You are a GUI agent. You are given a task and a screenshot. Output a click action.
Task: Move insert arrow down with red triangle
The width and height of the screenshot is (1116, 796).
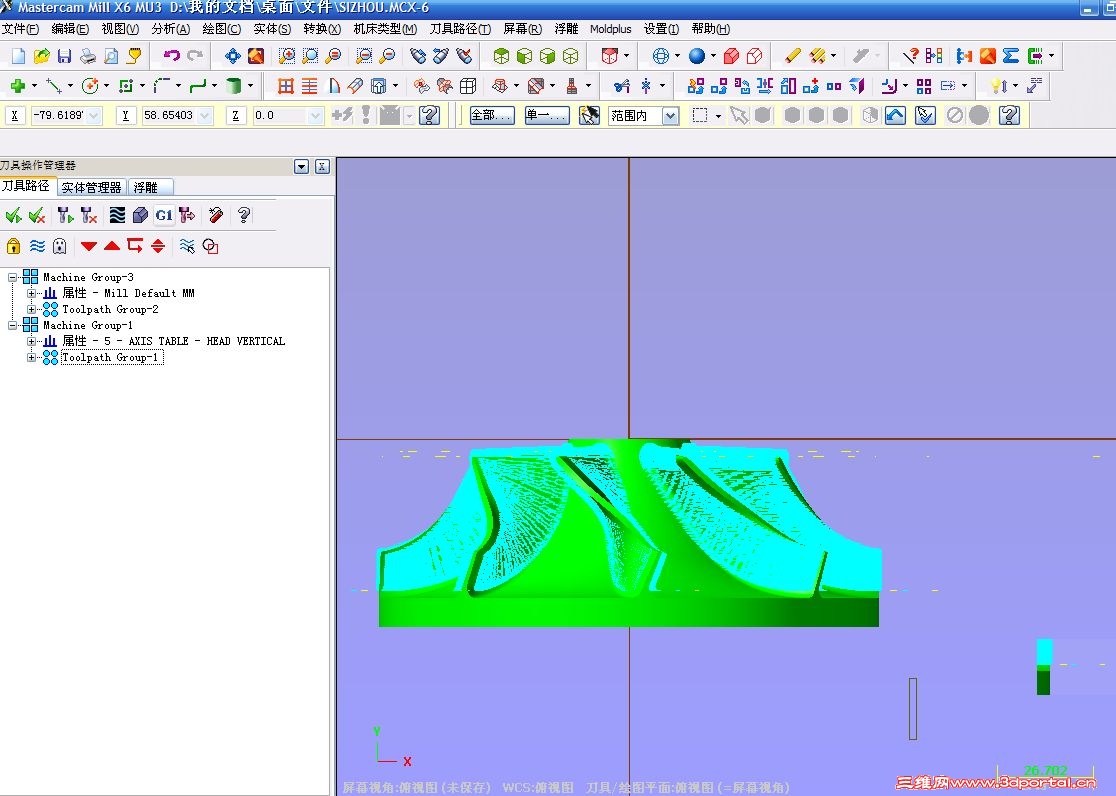tap(89, 246)
